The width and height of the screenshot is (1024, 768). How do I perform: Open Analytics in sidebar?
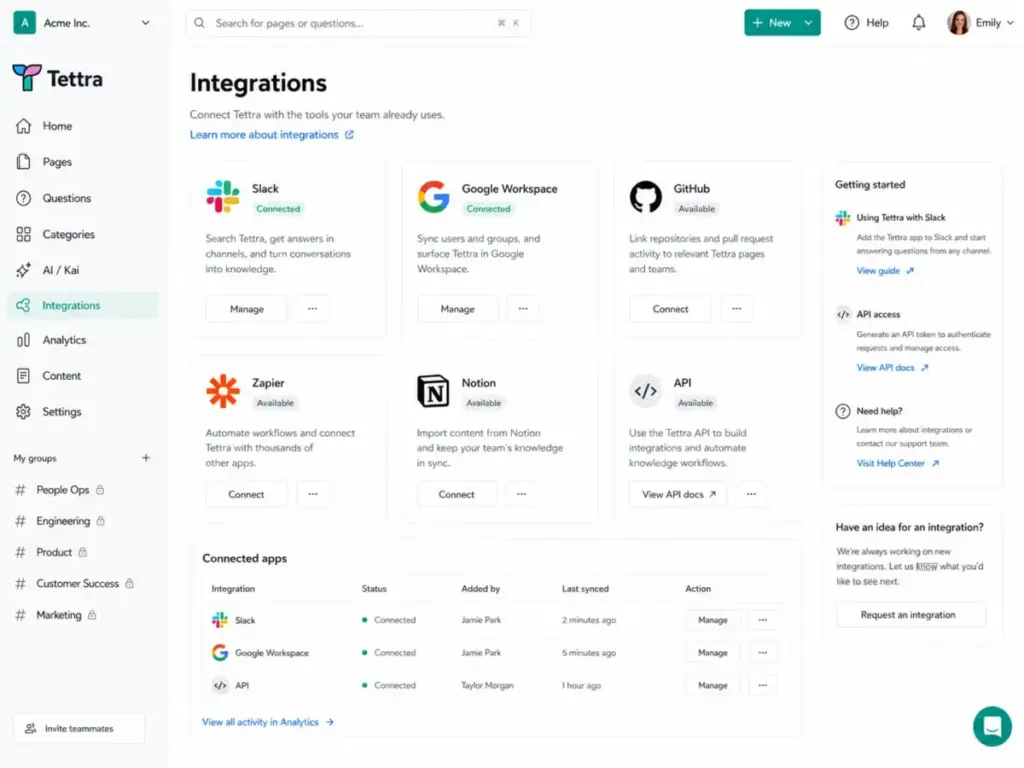pyautogui.click(x=82, y=340)
